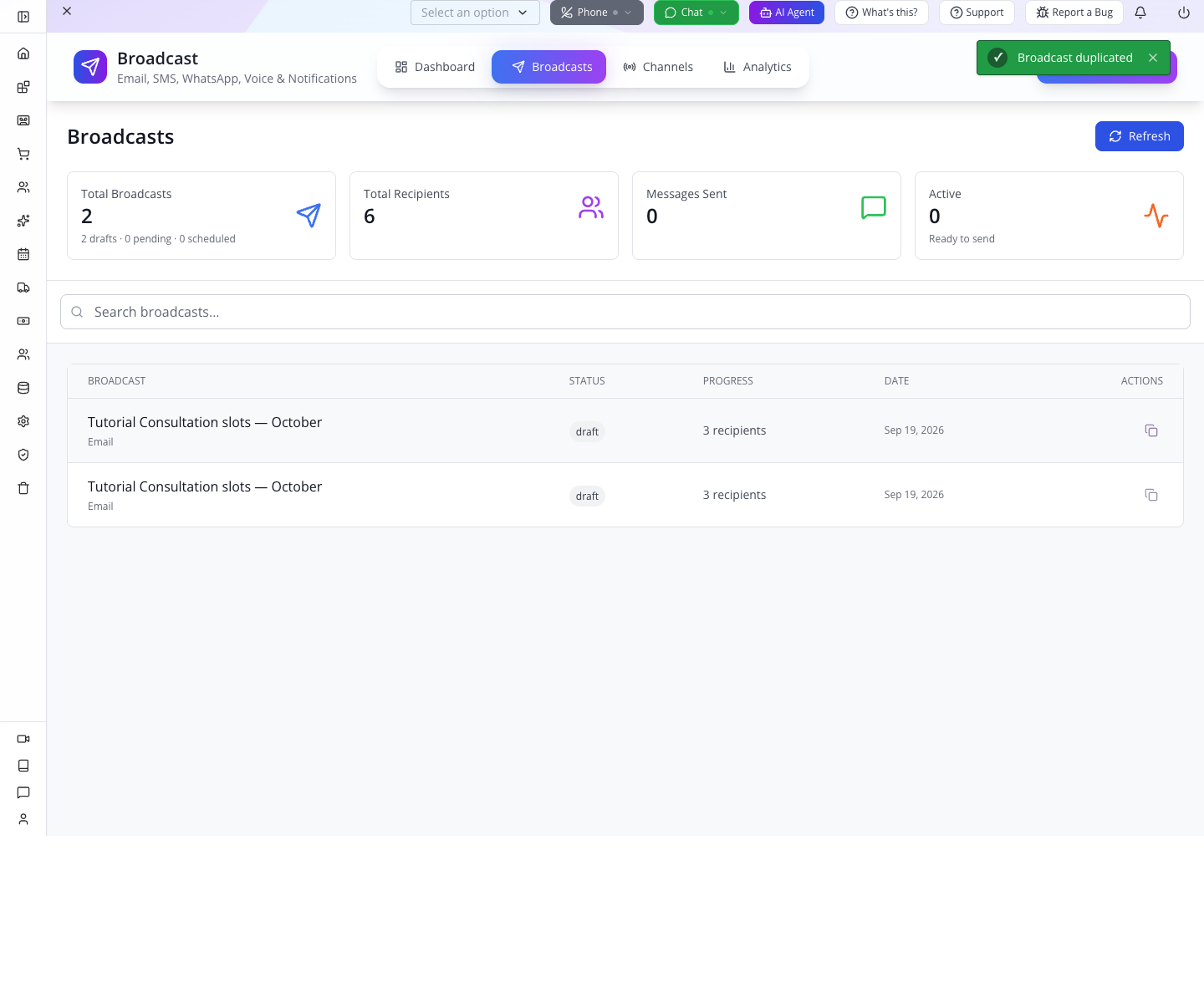The width and height of the screenshot is (1204, 1003).
Task: Open the settings gear sidebar icon
Action: (x=23, y=421)
